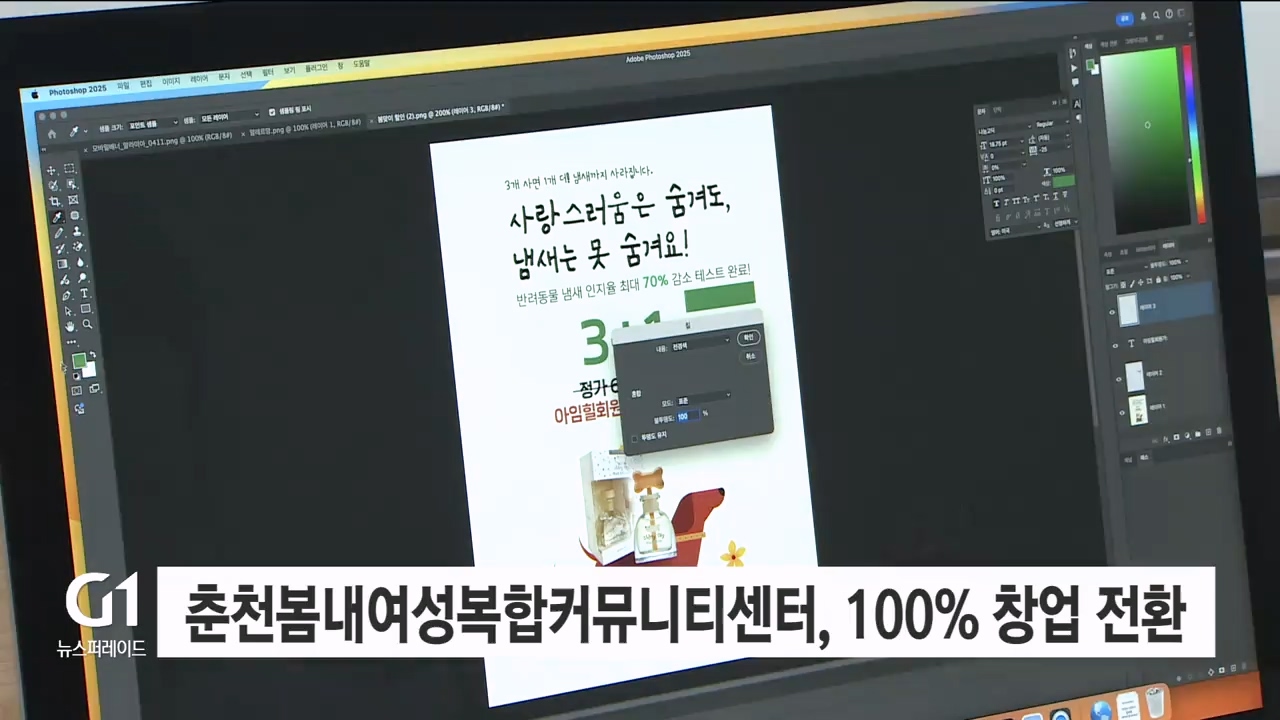Click the opacity input field in Fill dialog

tap(688, 415)
